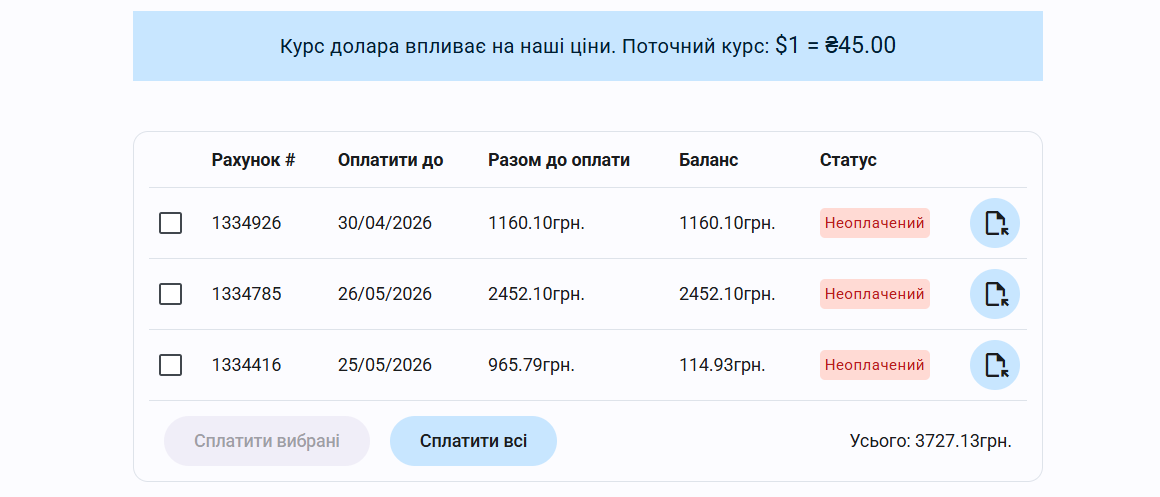The image size is (1160, 497).
Task: Click the "Статус" column header
Action: pyautogui.click(x=848, y=160)
